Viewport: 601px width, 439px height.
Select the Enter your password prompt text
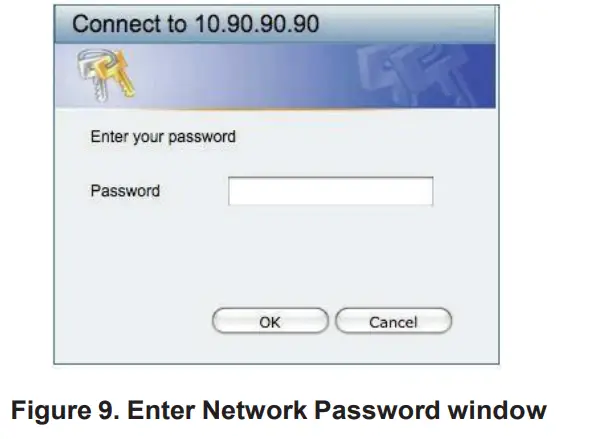click(x=163, y=137)
